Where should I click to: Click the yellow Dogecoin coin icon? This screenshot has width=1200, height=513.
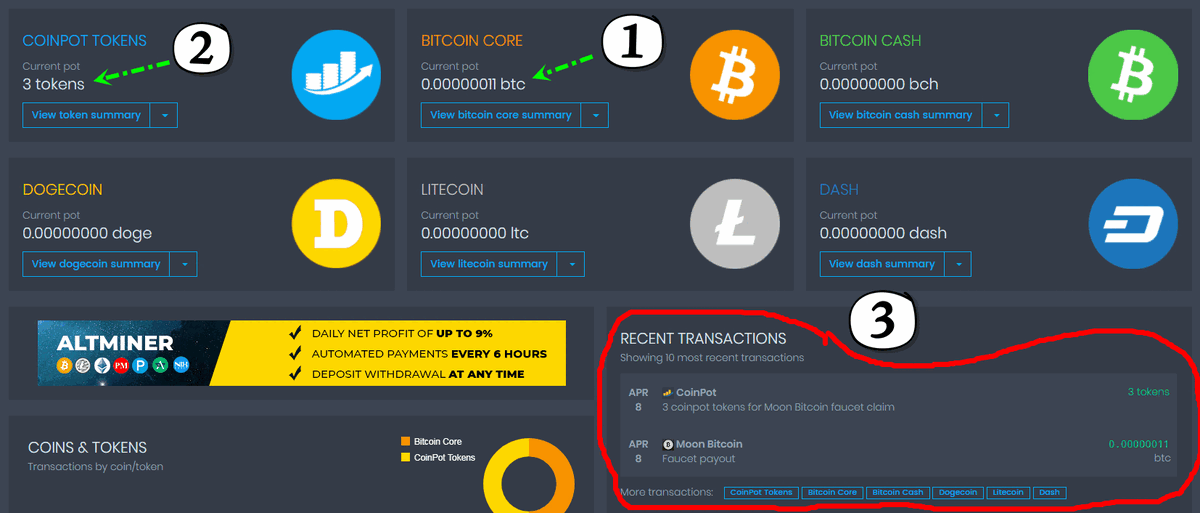(x=337, y=225)
